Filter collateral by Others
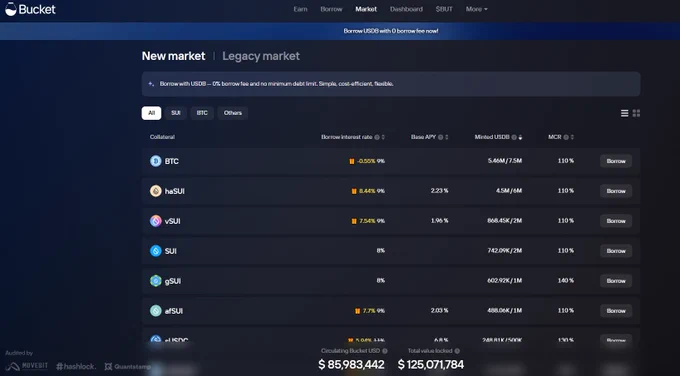680x376 pixels. [x=233, y=113]
